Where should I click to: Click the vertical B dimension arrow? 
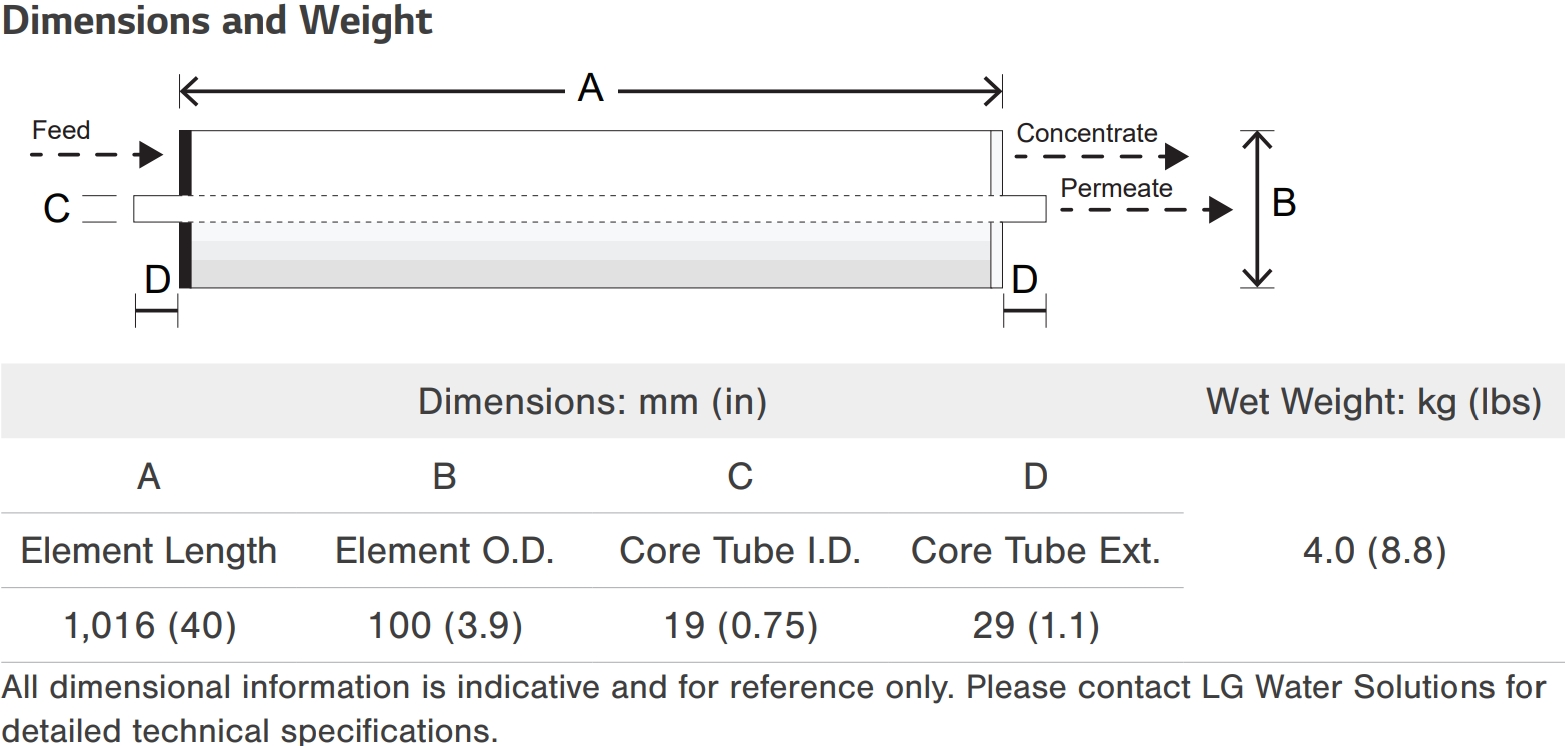tap(1257, 209)
